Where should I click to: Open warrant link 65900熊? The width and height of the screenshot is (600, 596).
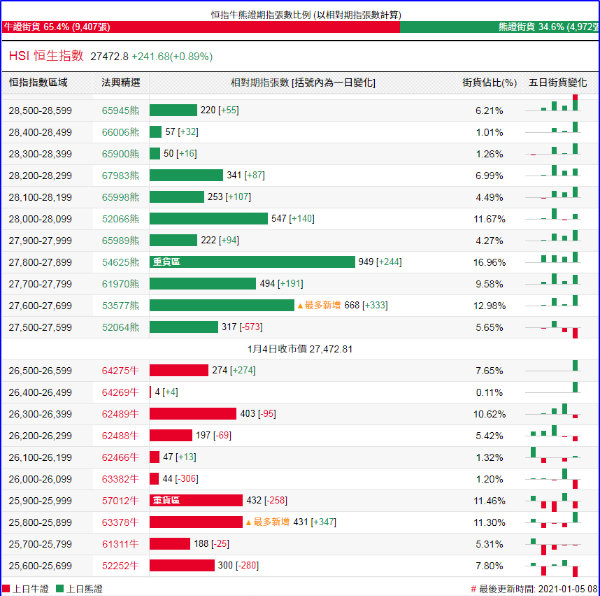pos(120,154)
